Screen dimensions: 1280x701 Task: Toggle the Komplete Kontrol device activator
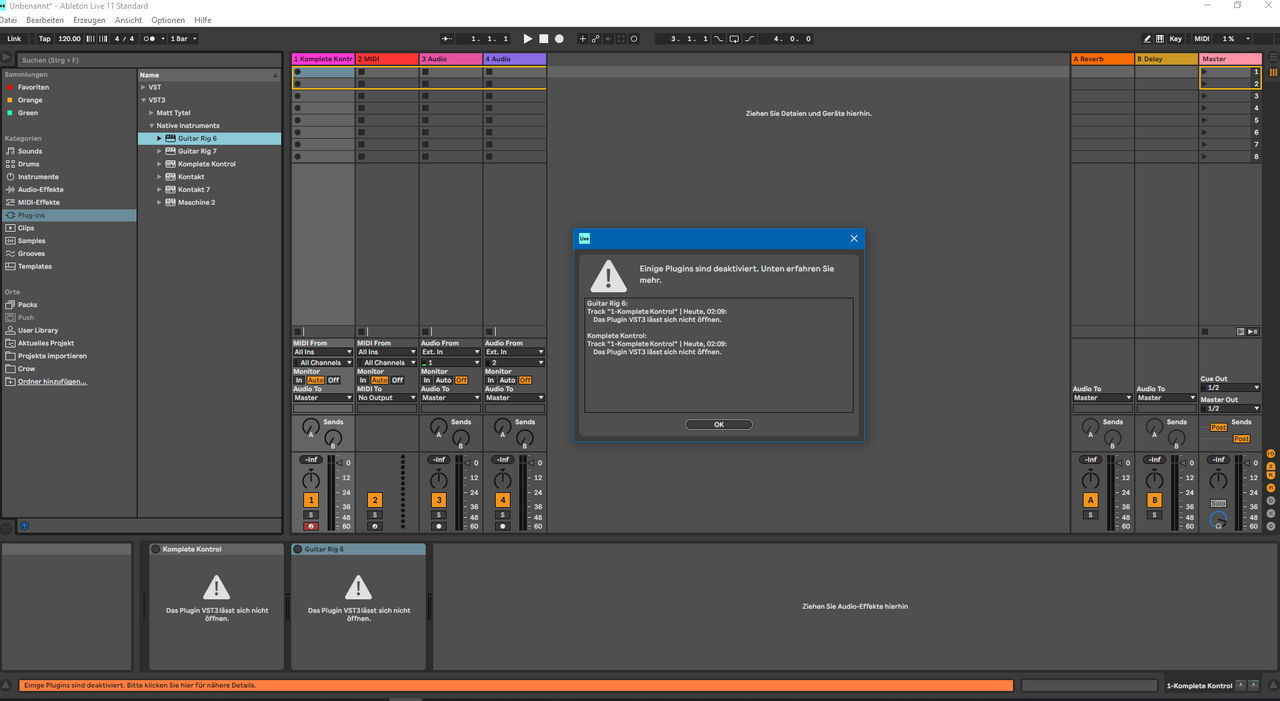(x=156, y=549)
